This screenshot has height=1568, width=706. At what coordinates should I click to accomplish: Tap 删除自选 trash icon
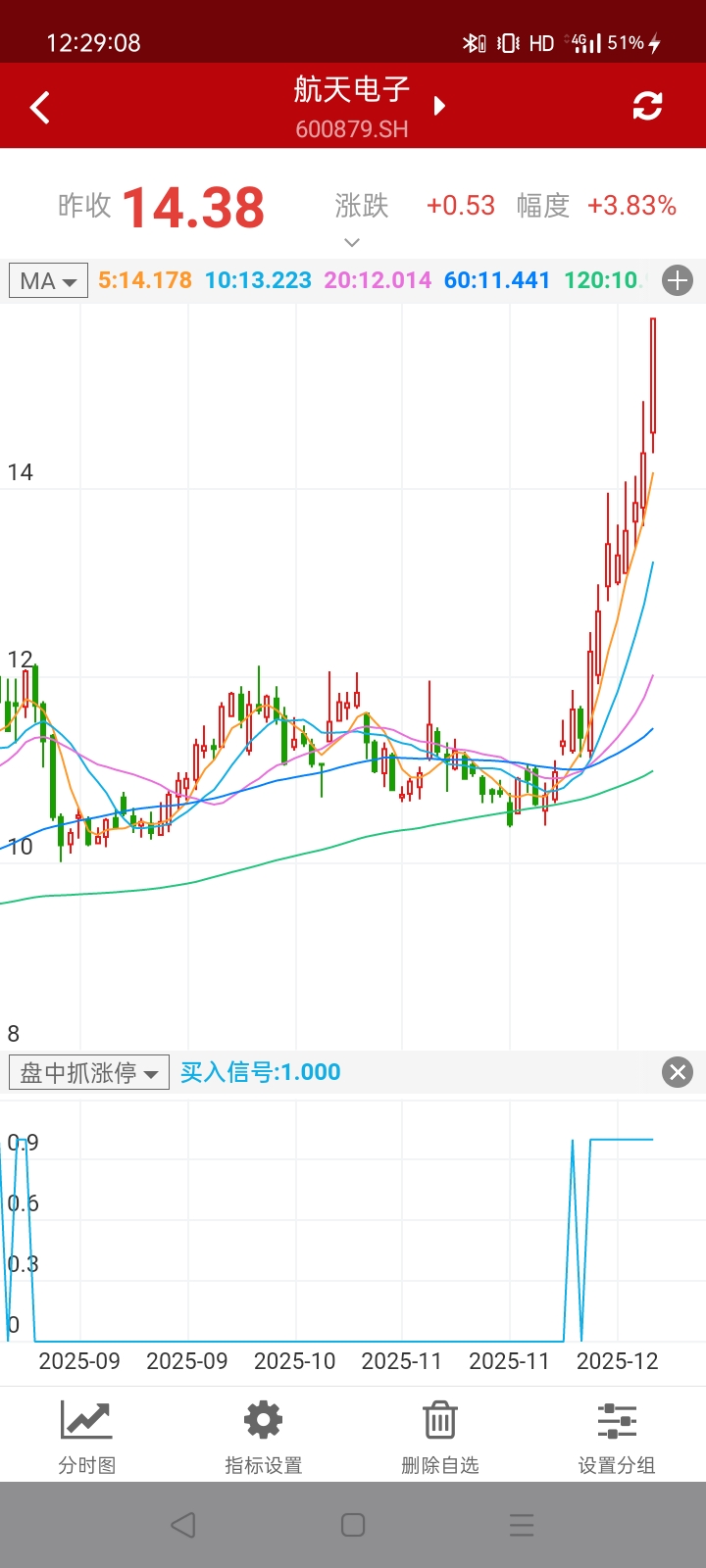pyautogui.click(x=440, y=1436)
